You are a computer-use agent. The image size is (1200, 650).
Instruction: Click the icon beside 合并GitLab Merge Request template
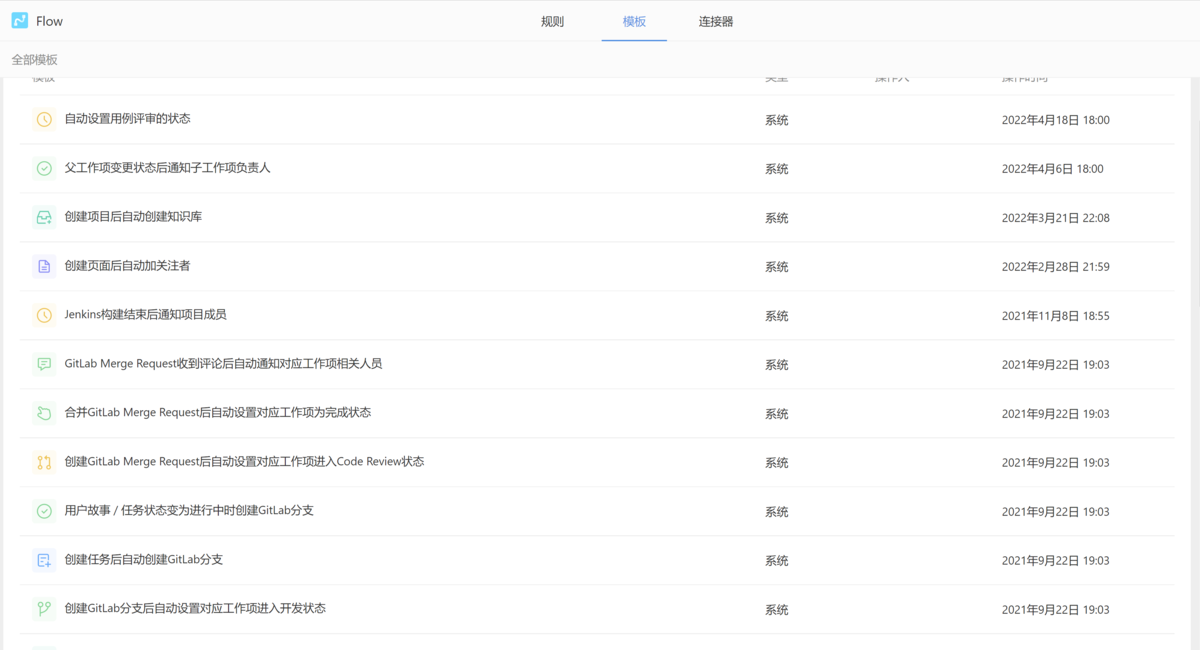44,414
